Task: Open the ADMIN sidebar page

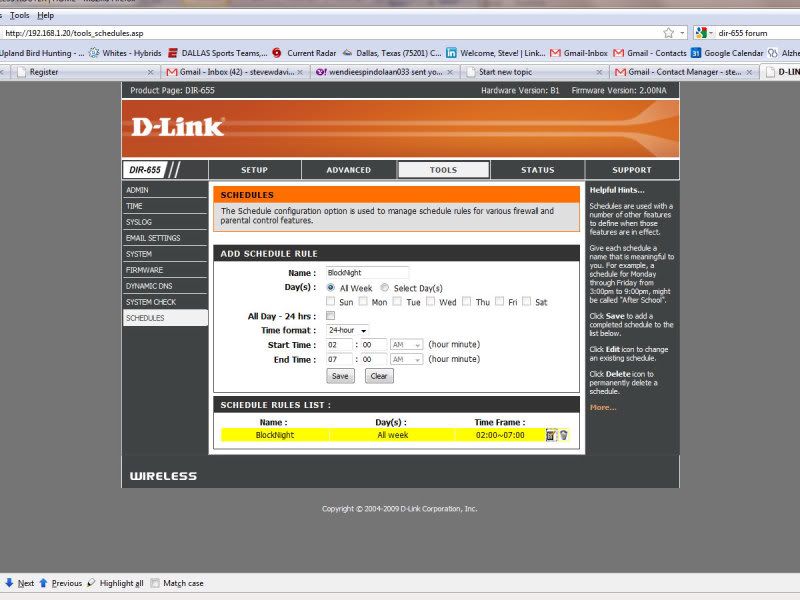Action: 165,190
